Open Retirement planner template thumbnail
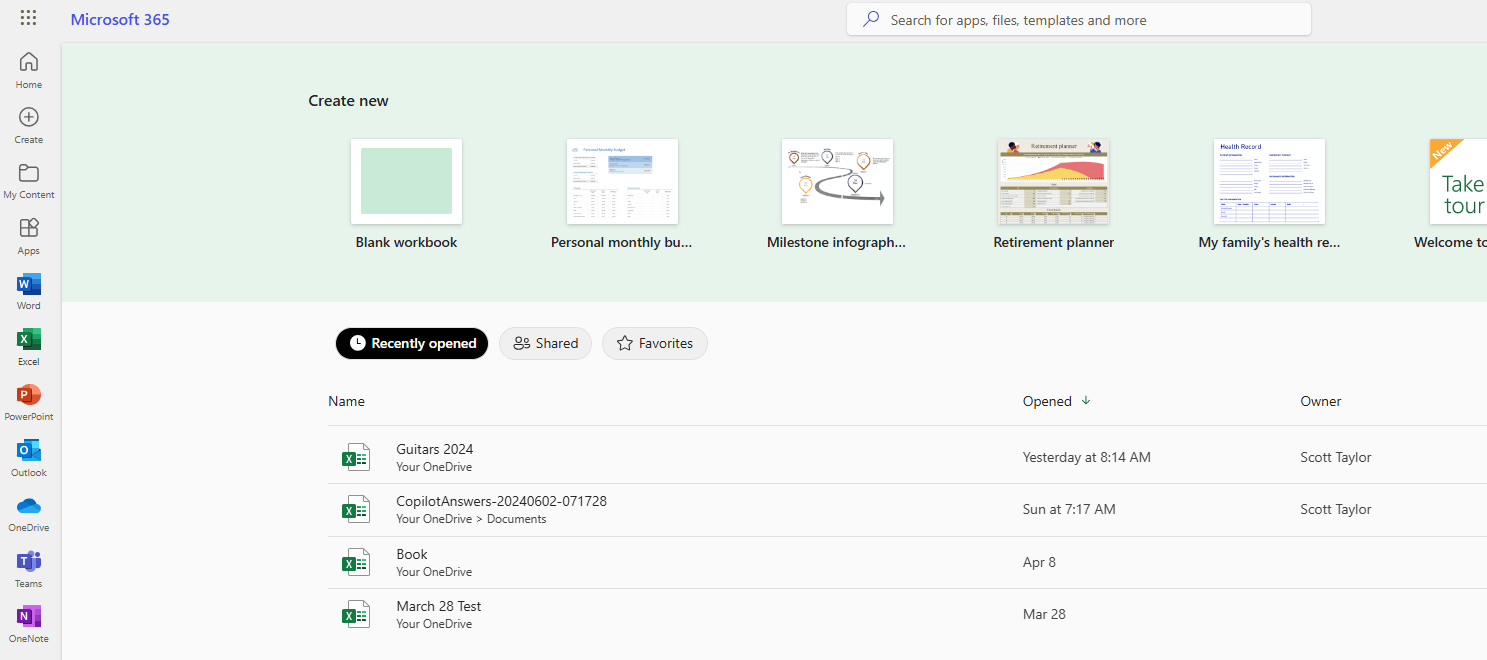1487x660 pixels. pyautogui.click(x=1053, y=181)
